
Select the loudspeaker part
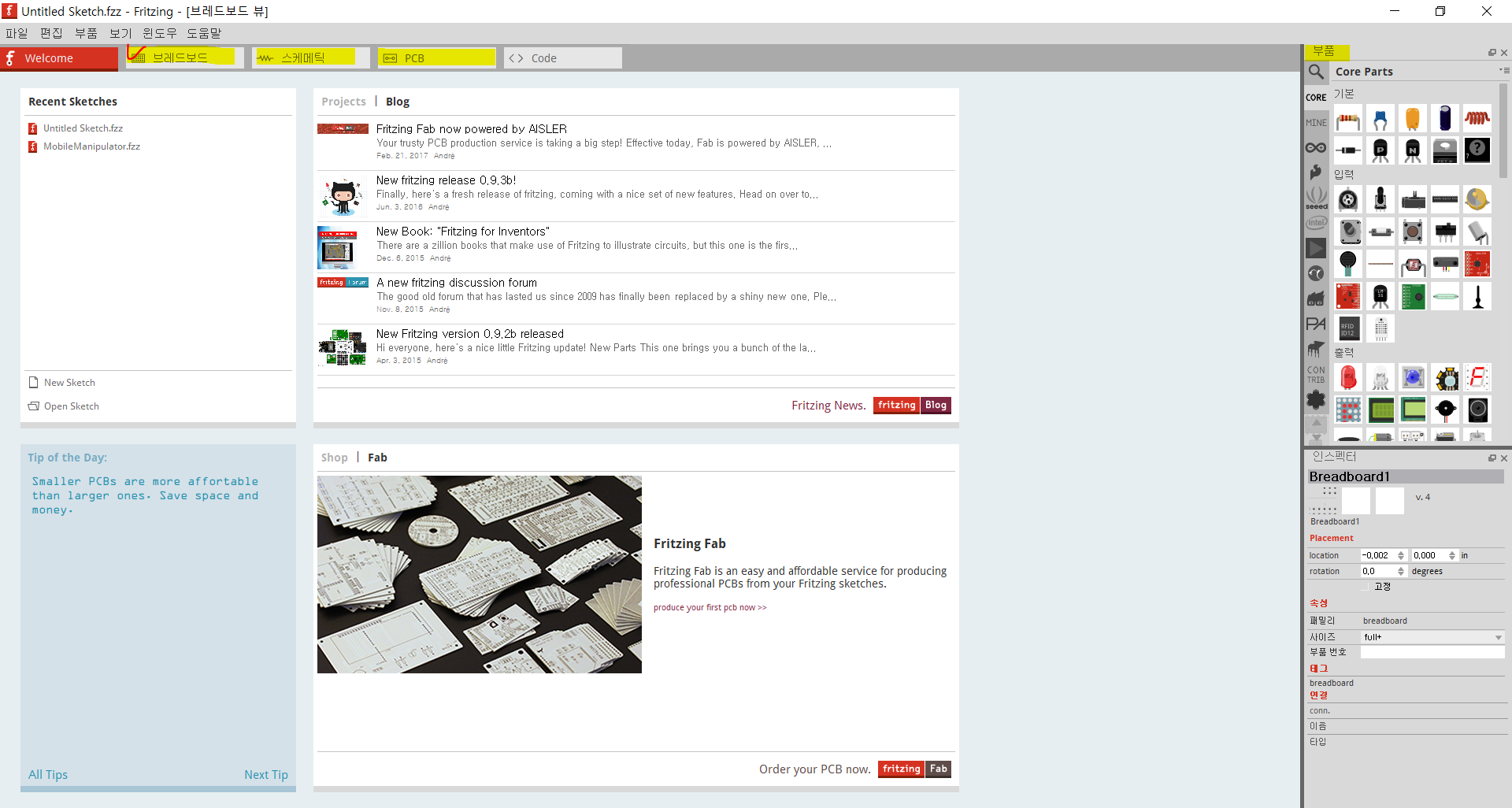[x=1477, y=410]
